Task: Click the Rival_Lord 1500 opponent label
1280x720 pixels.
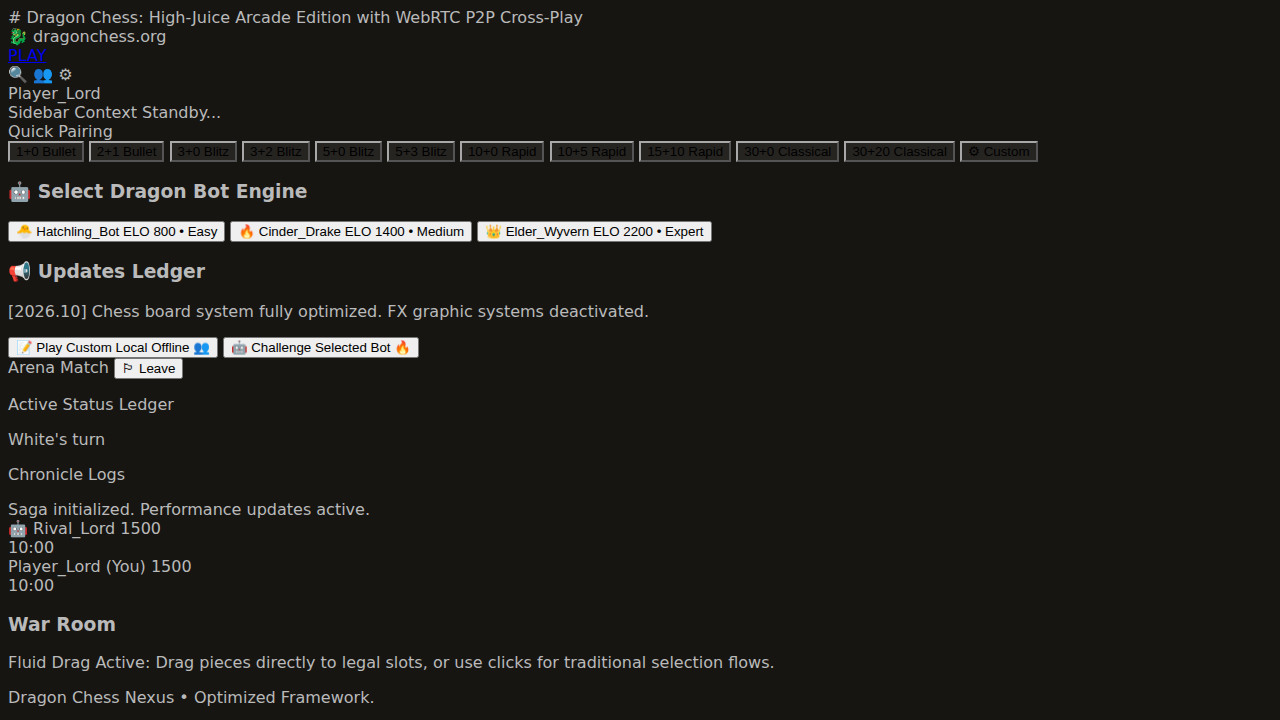Action: pyautogui.click(x=84, y=529)
